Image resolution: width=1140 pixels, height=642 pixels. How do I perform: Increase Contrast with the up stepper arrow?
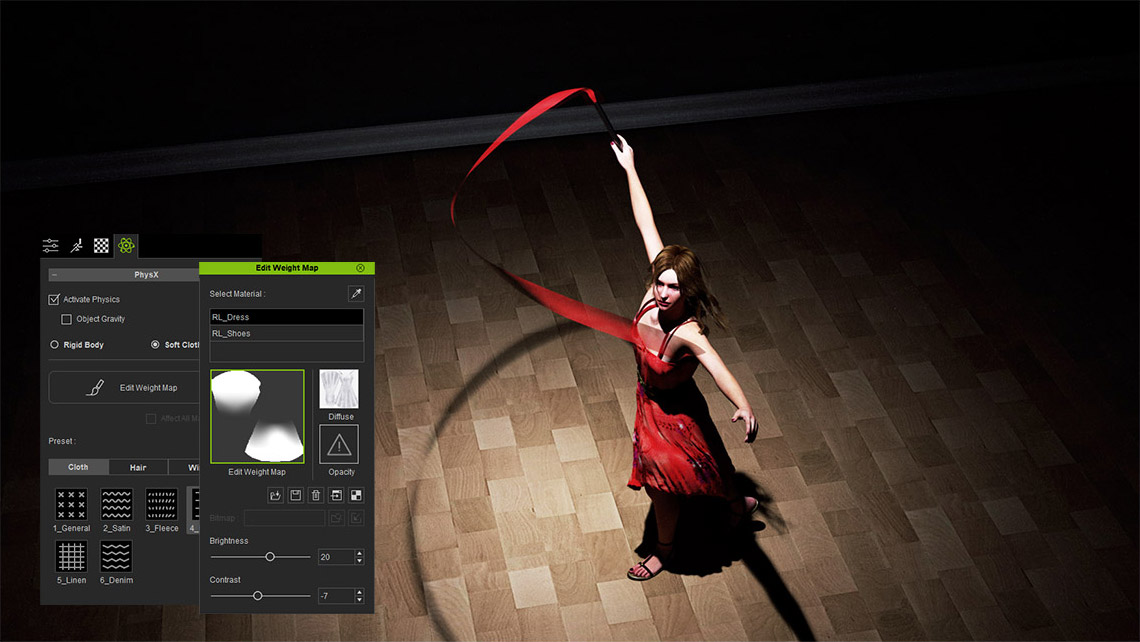tap(359, 593)
